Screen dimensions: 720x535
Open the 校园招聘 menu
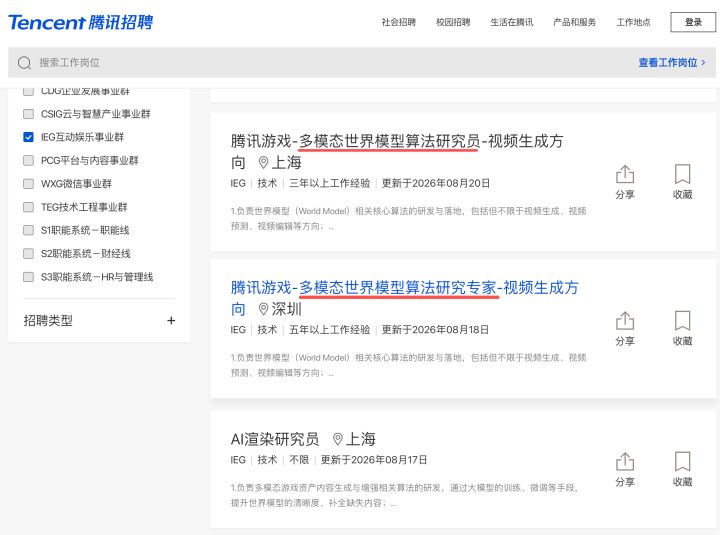(x=453, y=22)
